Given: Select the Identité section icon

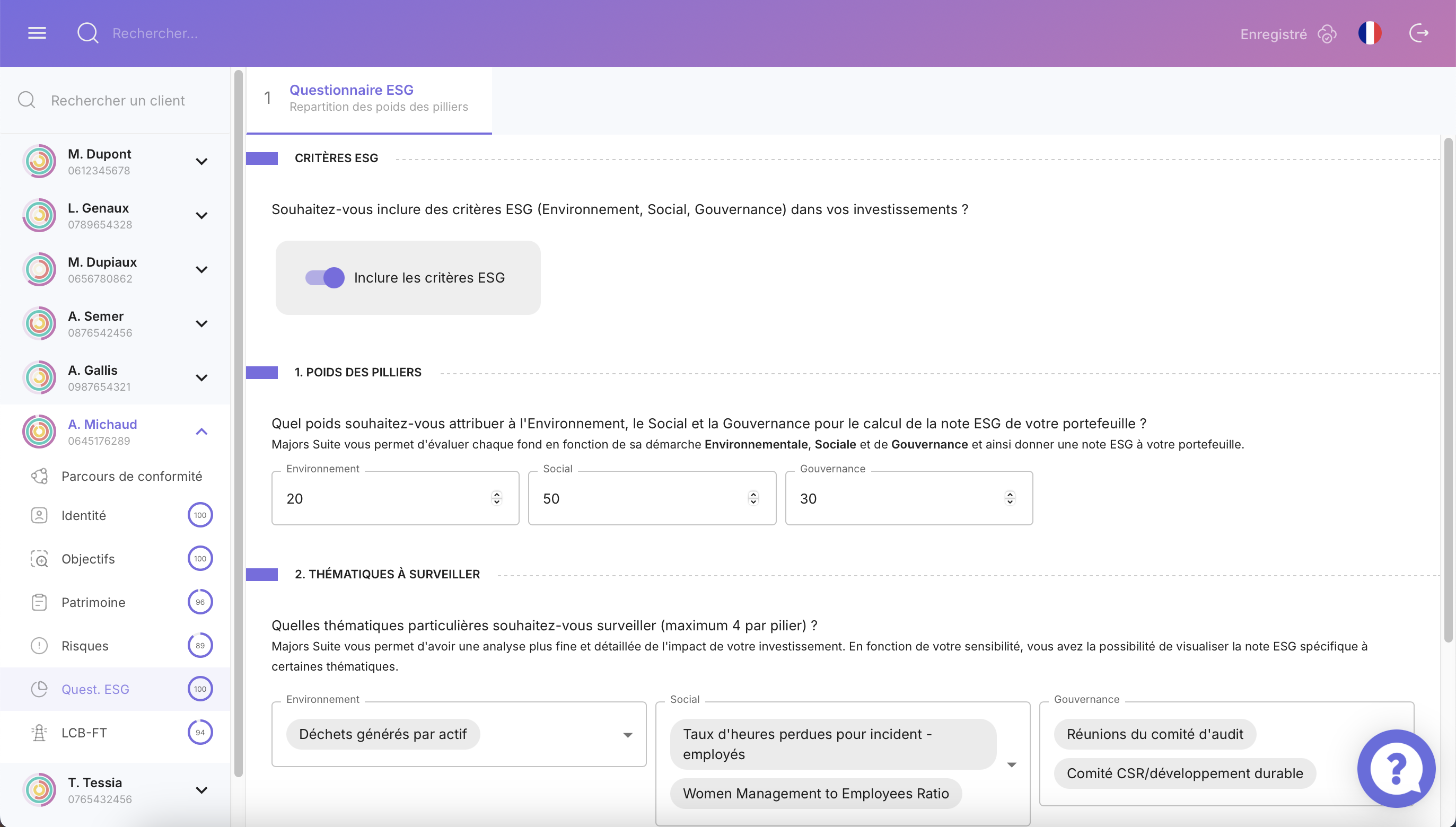Looking at the screenshot, I should 39,515.
